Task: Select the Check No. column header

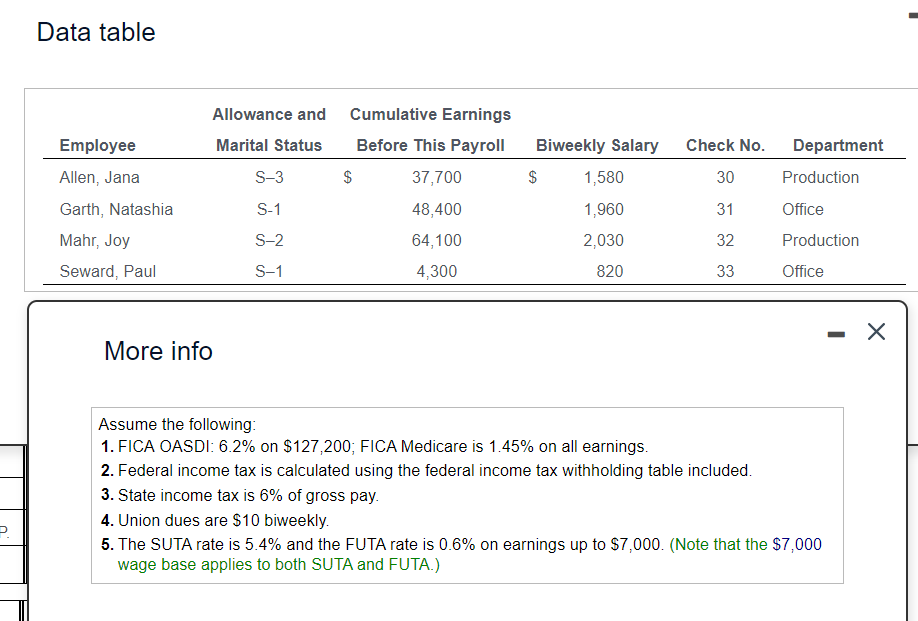Action: click(725, 145)
